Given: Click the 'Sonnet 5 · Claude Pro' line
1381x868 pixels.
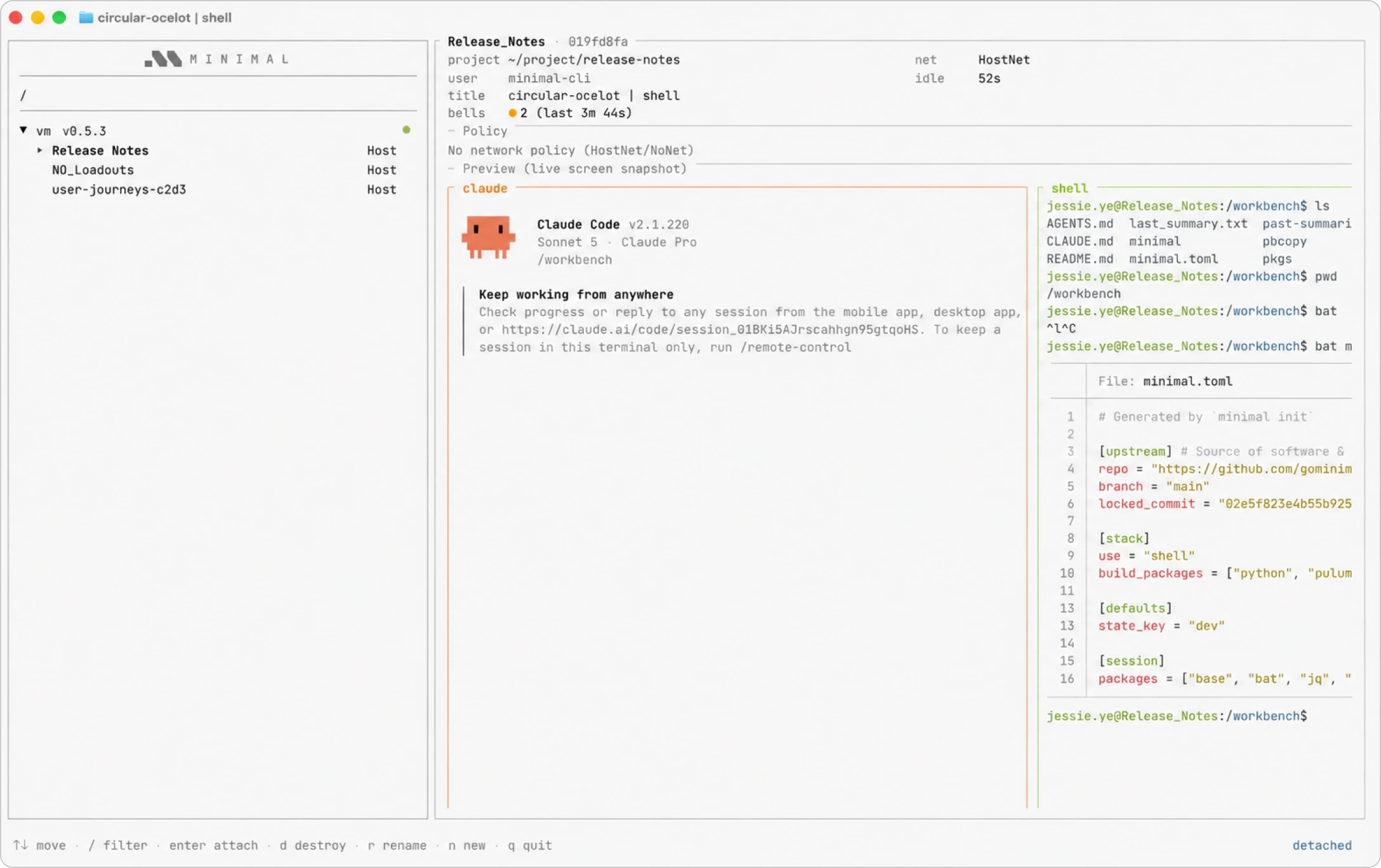Looking at the screenshot, I should (x=616, y=242).
